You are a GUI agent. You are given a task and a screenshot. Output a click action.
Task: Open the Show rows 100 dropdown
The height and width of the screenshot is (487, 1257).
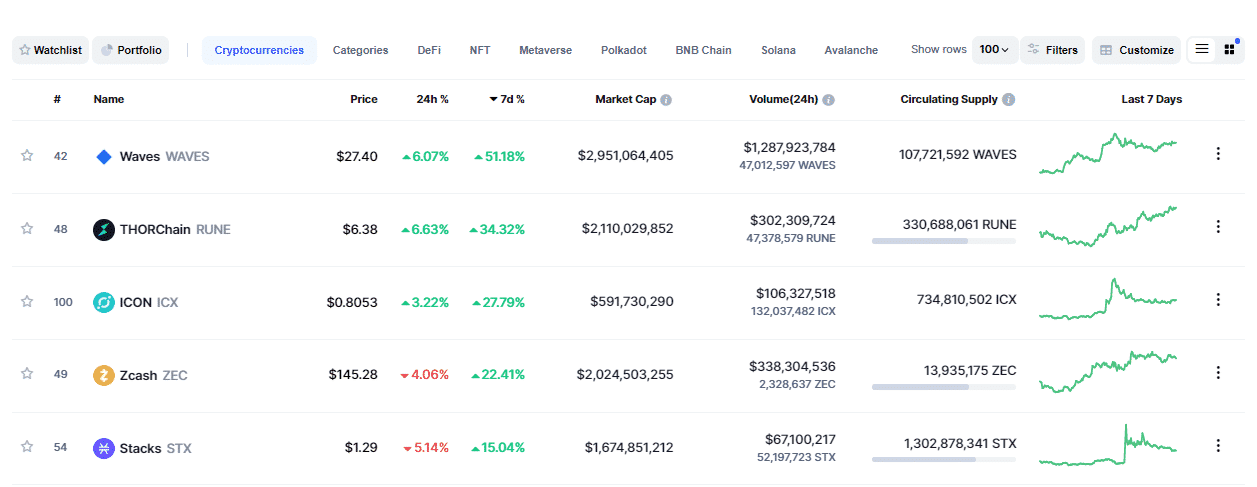tap(994, 50)
